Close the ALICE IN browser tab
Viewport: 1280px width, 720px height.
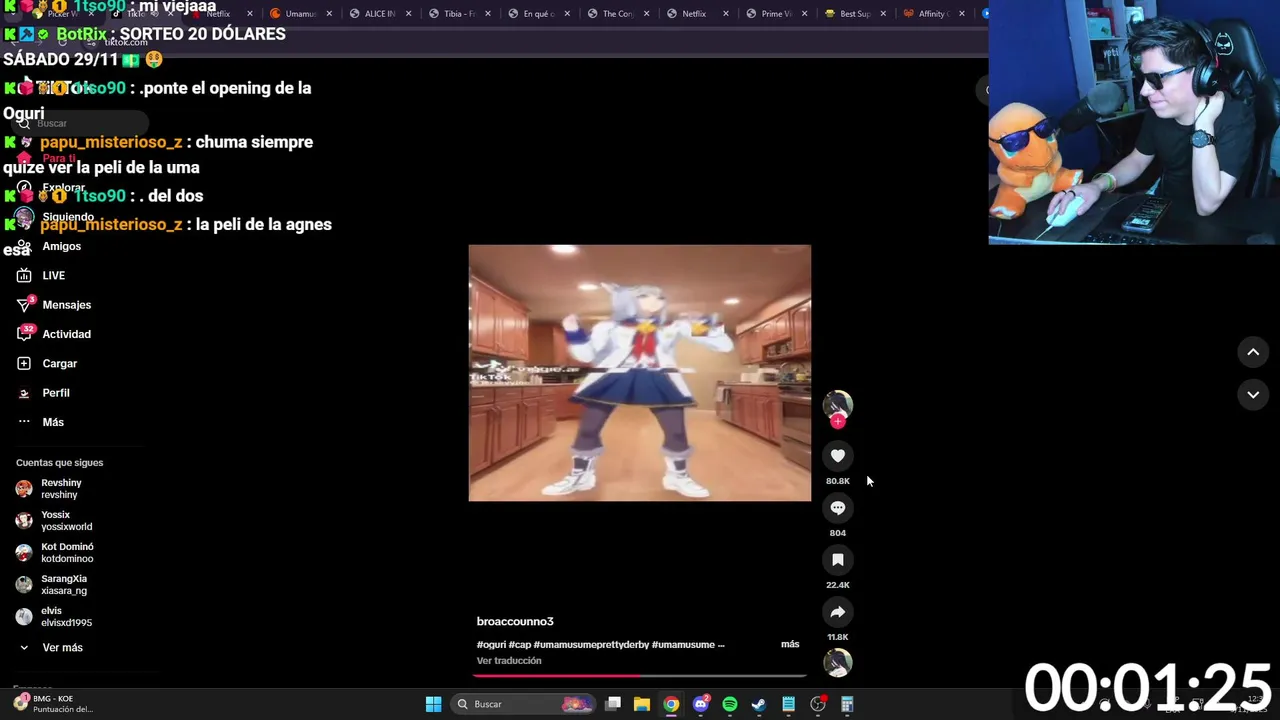pos(408,14)
